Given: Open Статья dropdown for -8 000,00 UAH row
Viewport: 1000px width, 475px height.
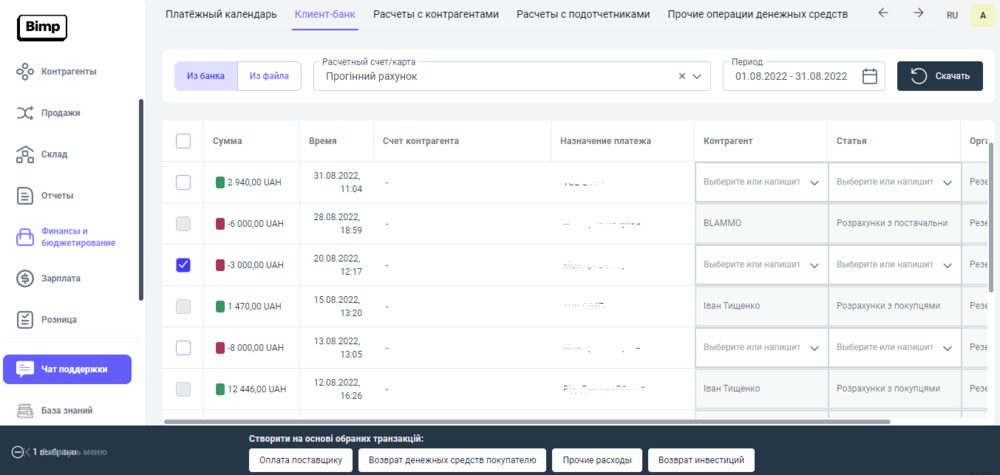Looking at the screenshot, I should [x=947, y=348].
